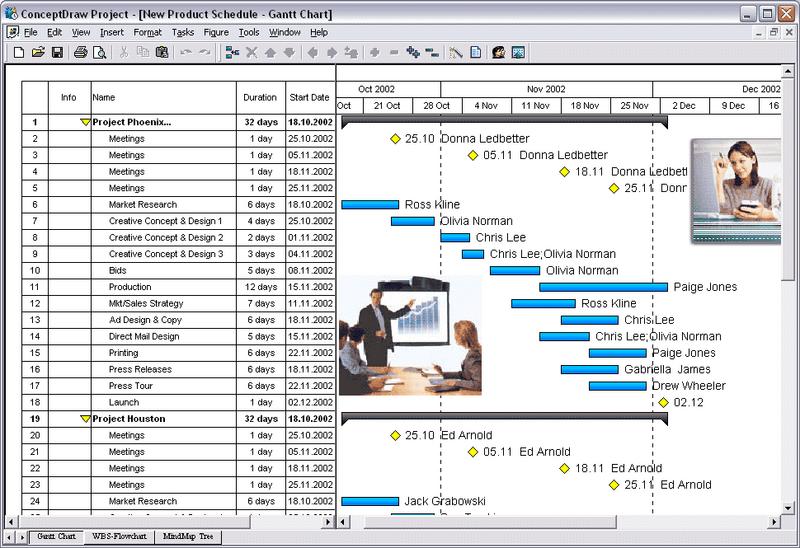Click the person resource icon in toolbar

pos(498,52)
